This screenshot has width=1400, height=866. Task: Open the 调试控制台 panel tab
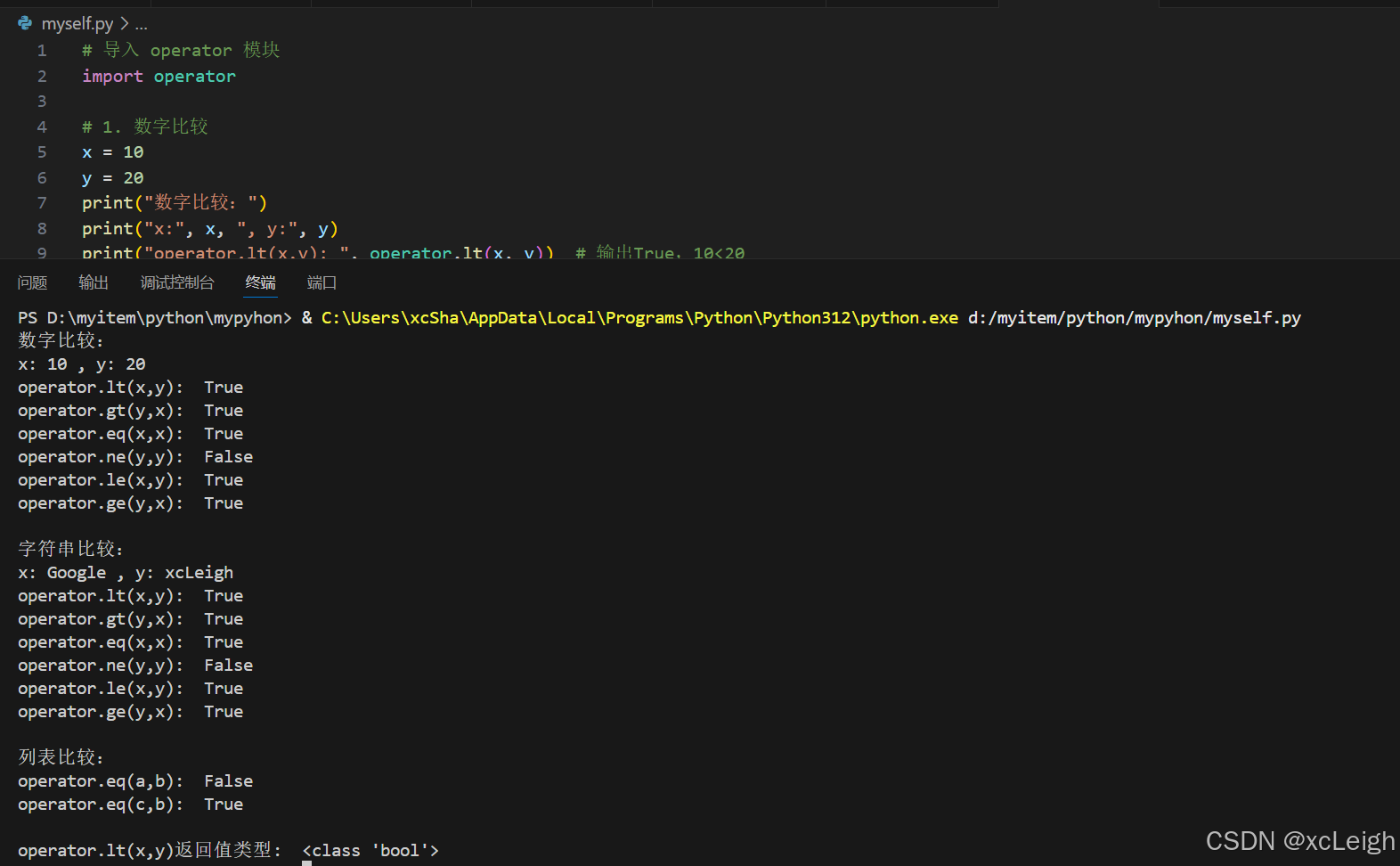(x=177, y=282)
